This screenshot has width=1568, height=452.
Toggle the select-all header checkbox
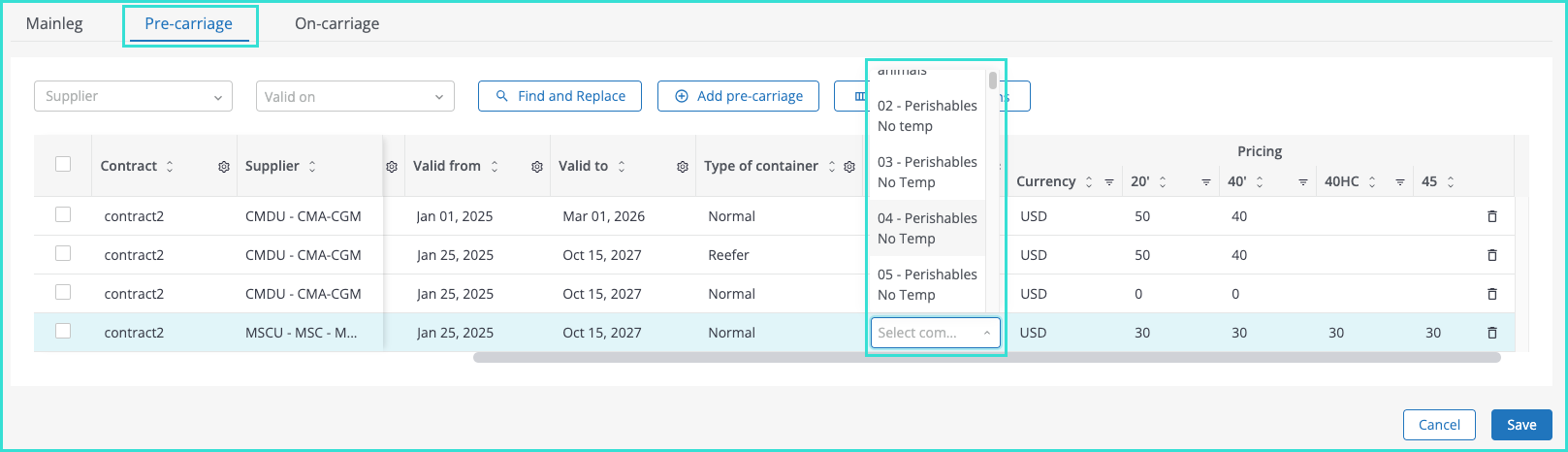(63, 164)
